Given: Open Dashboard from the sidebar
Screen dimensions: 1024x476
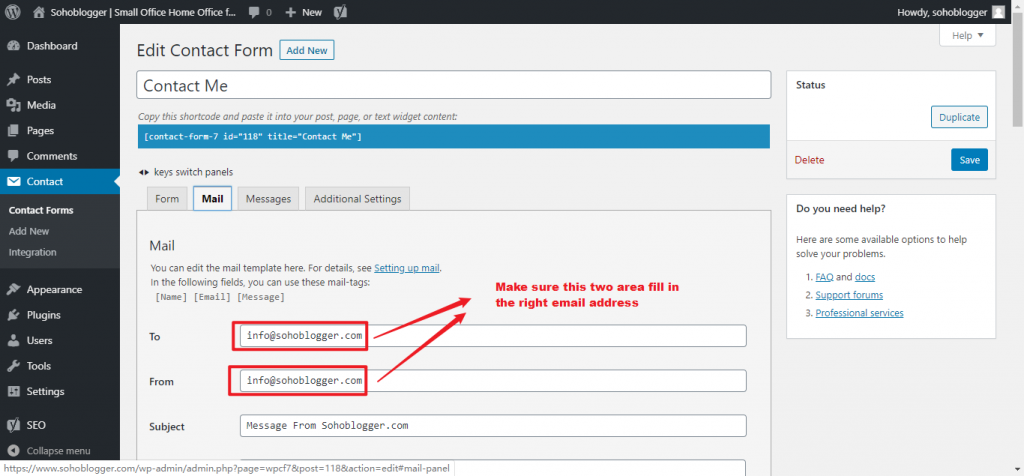Looking at the screenshot, I should click(x=51, y=46).
